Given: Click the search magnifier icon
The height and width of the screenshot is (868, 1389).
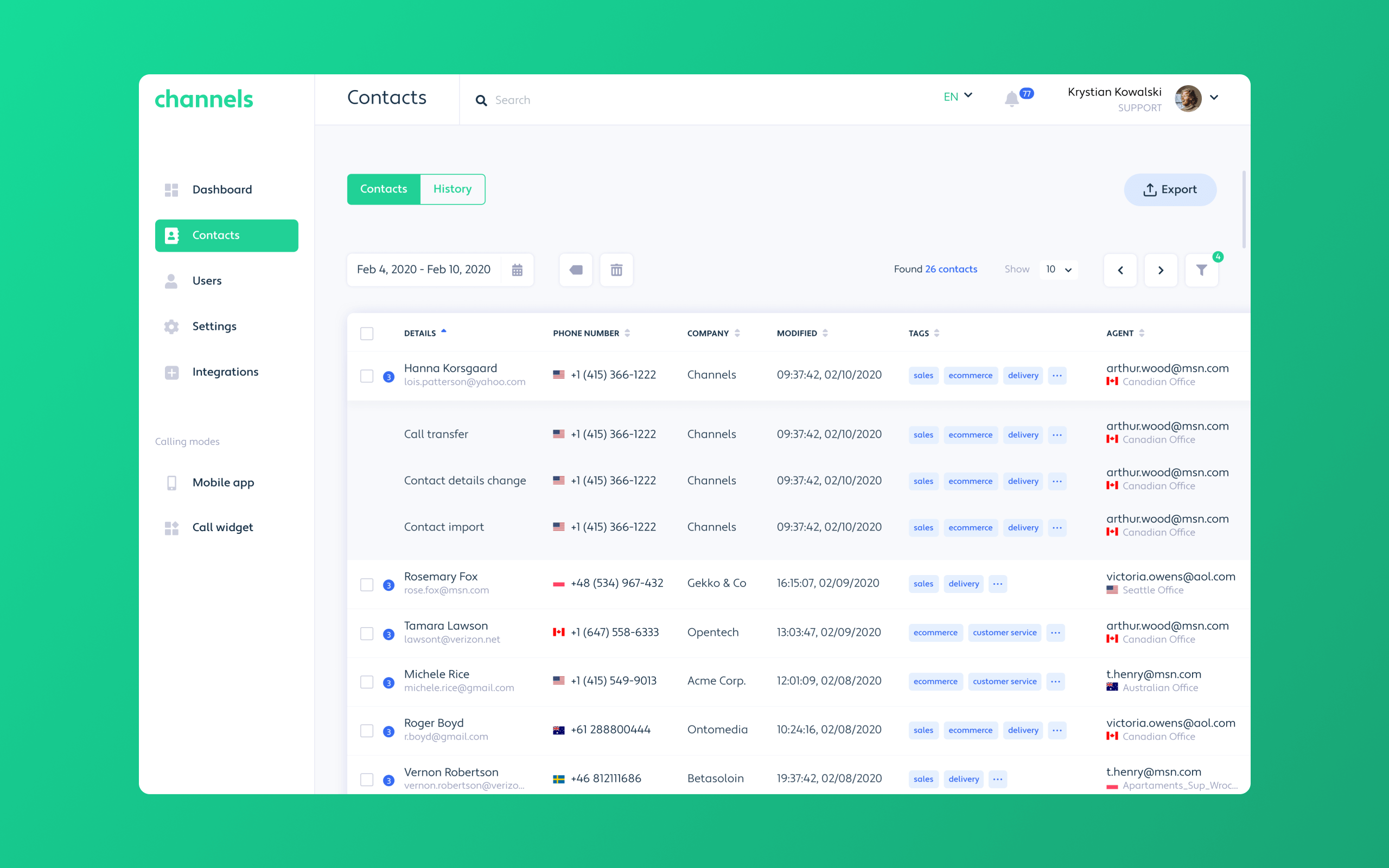Looking at the screenshot, I should 481,100.
